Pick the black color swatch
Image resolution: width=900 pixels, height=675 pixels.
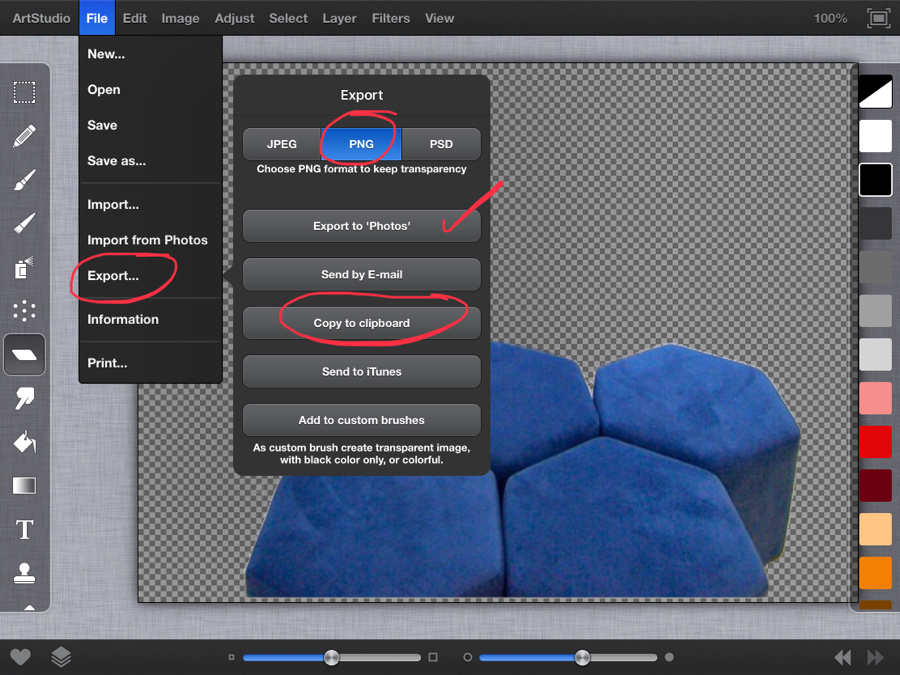click(875, 180)
